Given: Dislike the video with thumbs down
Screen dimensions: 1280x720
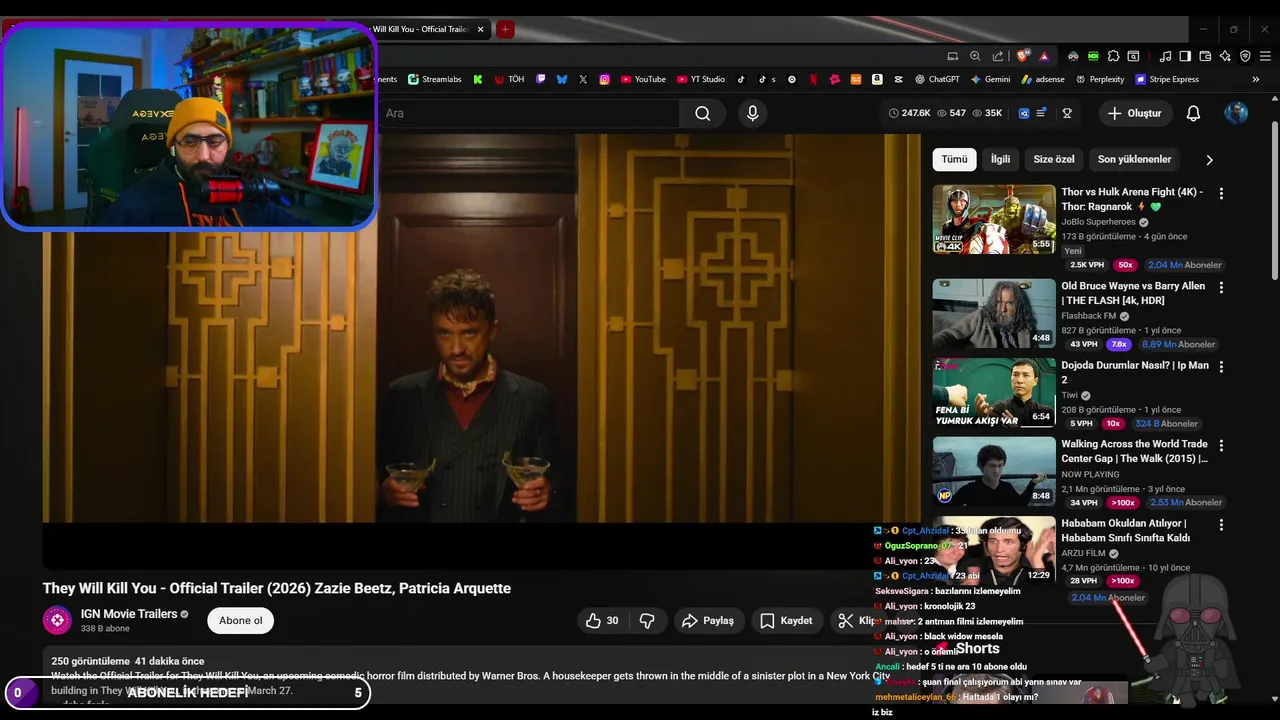Looking at the screenshot, I should tap(647, 621).
